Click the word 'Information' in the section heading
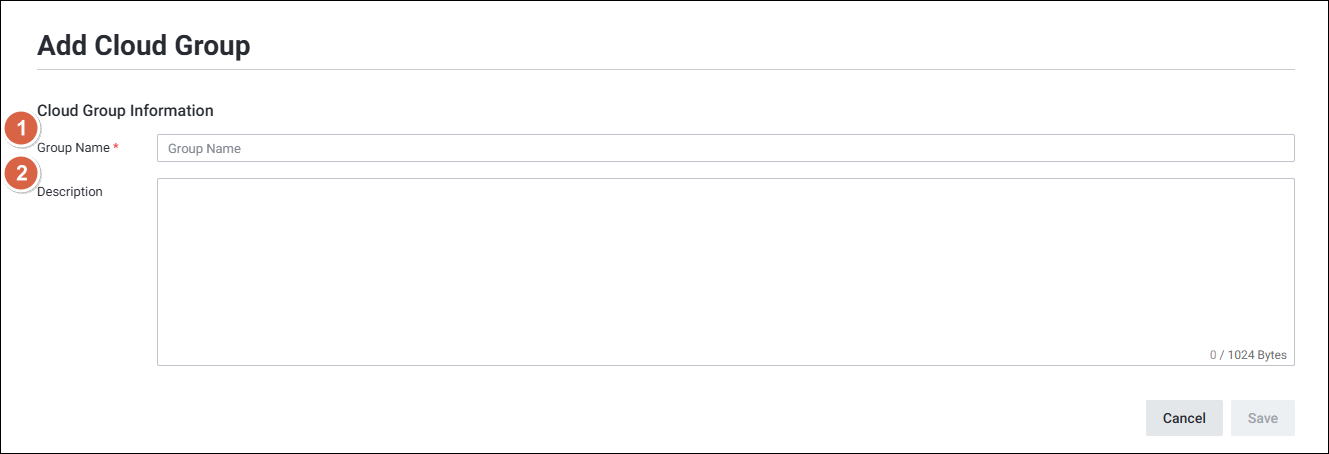 pos(172,110)
